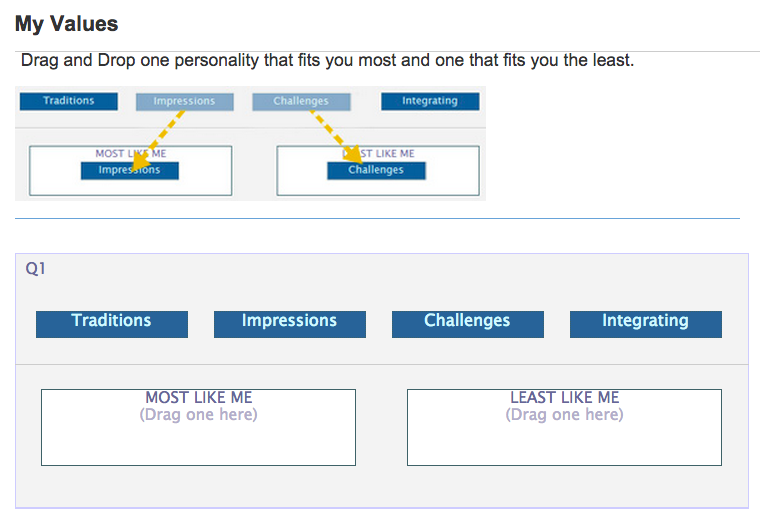Select the Impressions tile in Q1
Viewport: 760px width, 528px height.
tap(290, 323)
